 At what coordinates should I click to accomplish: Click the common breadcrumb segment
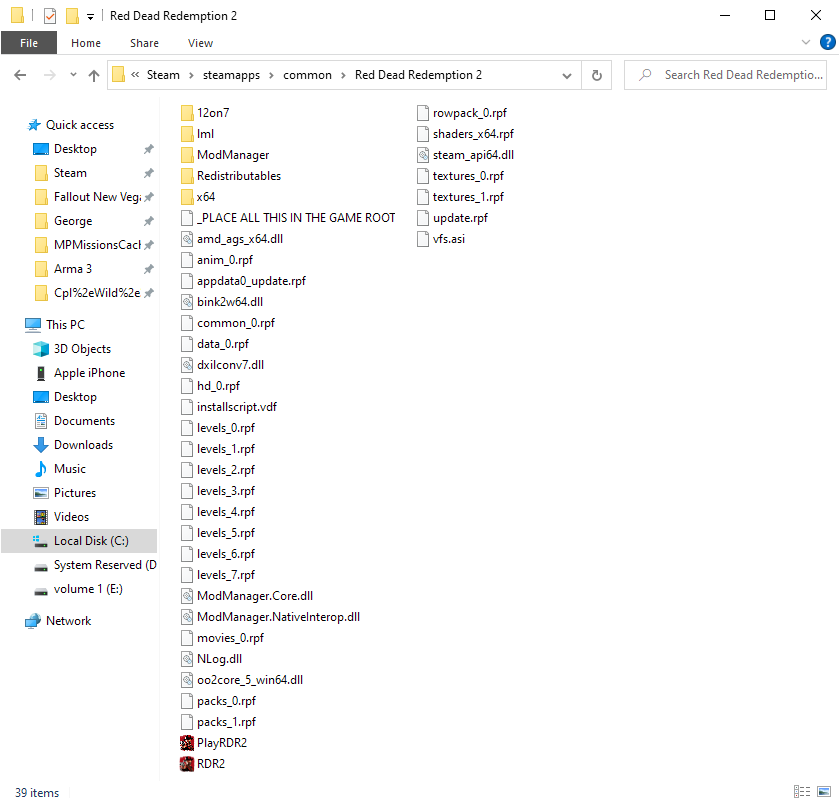(x=307, y=75)
